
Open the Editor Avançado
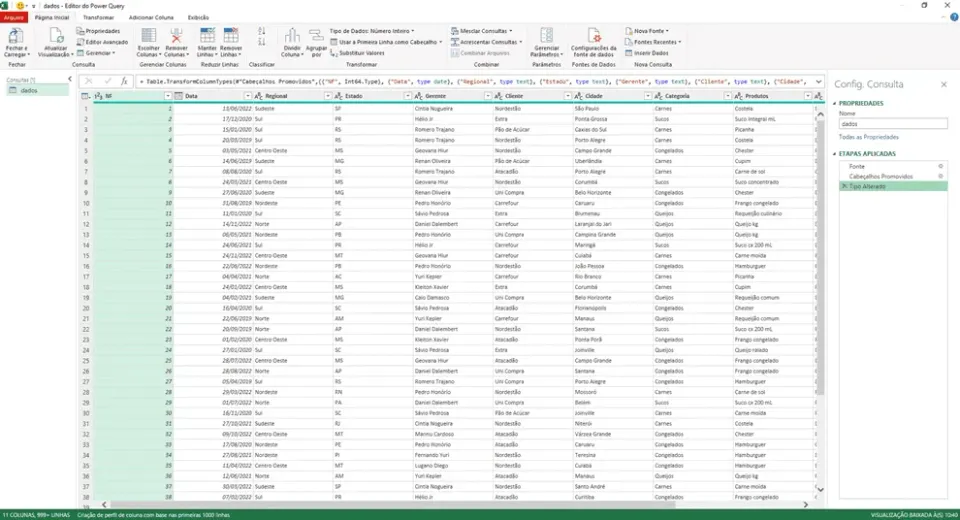(102, 42)
